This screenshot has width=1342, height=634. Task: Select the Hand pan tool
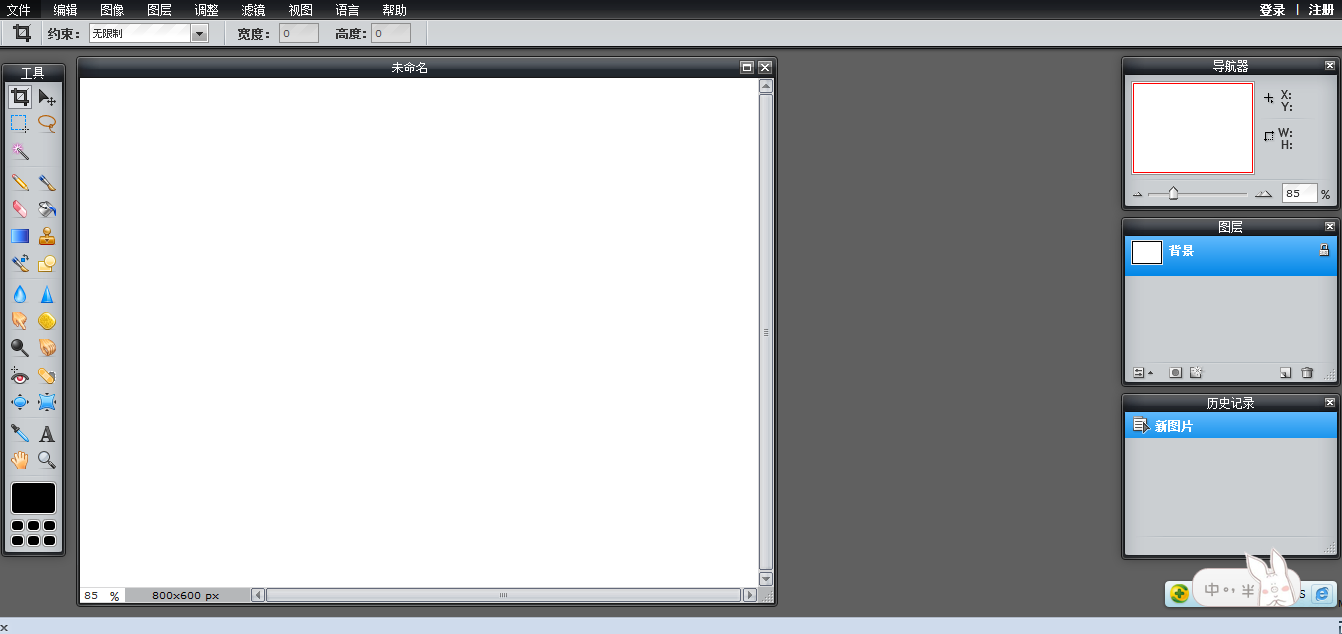point(20,460)
